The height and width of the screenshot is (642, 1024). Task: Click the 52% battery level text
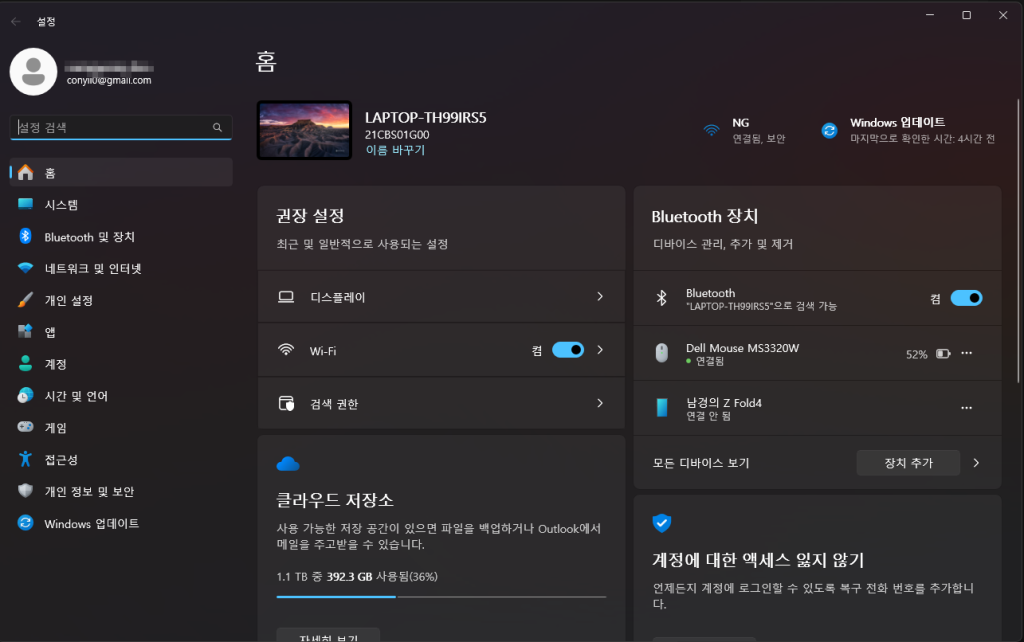point(916,354)
